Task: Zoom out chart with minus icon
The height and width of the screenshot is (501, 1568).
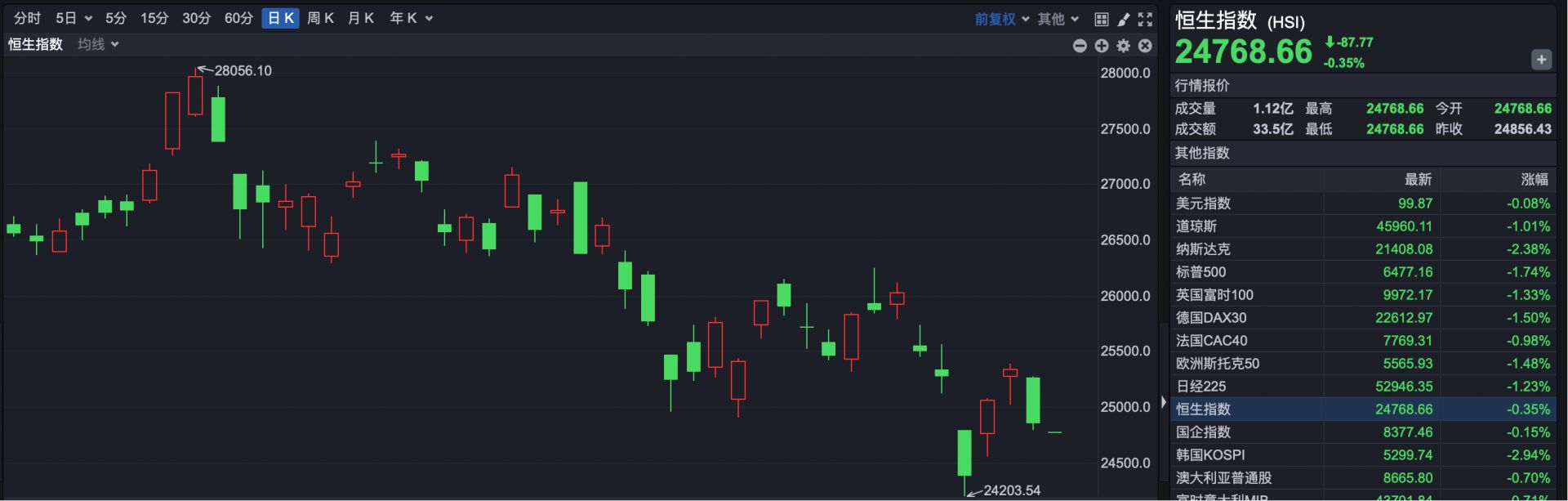Action: pyautogui.click(x=1080, y=46)
